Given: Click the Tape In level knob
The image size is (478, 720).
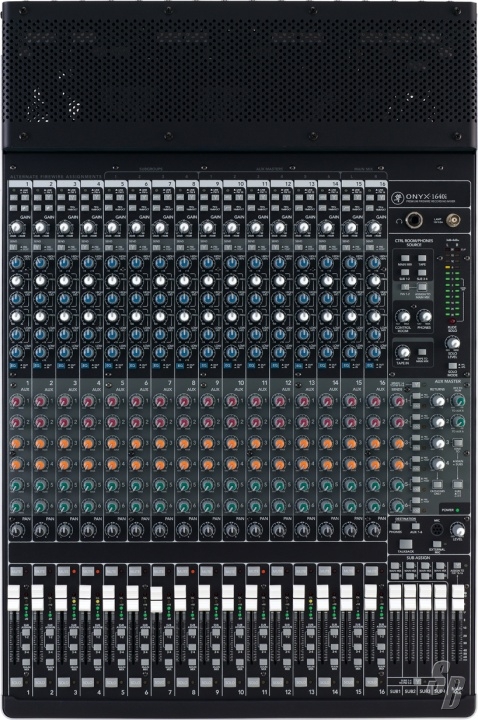Looking at the screenshot, I should 403,353.
